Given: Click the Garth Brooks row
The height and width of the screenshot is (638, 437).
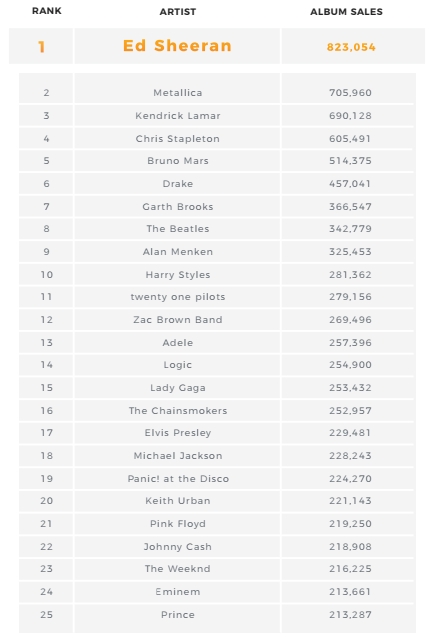Looking at the screenshot, I should [216, 207].
